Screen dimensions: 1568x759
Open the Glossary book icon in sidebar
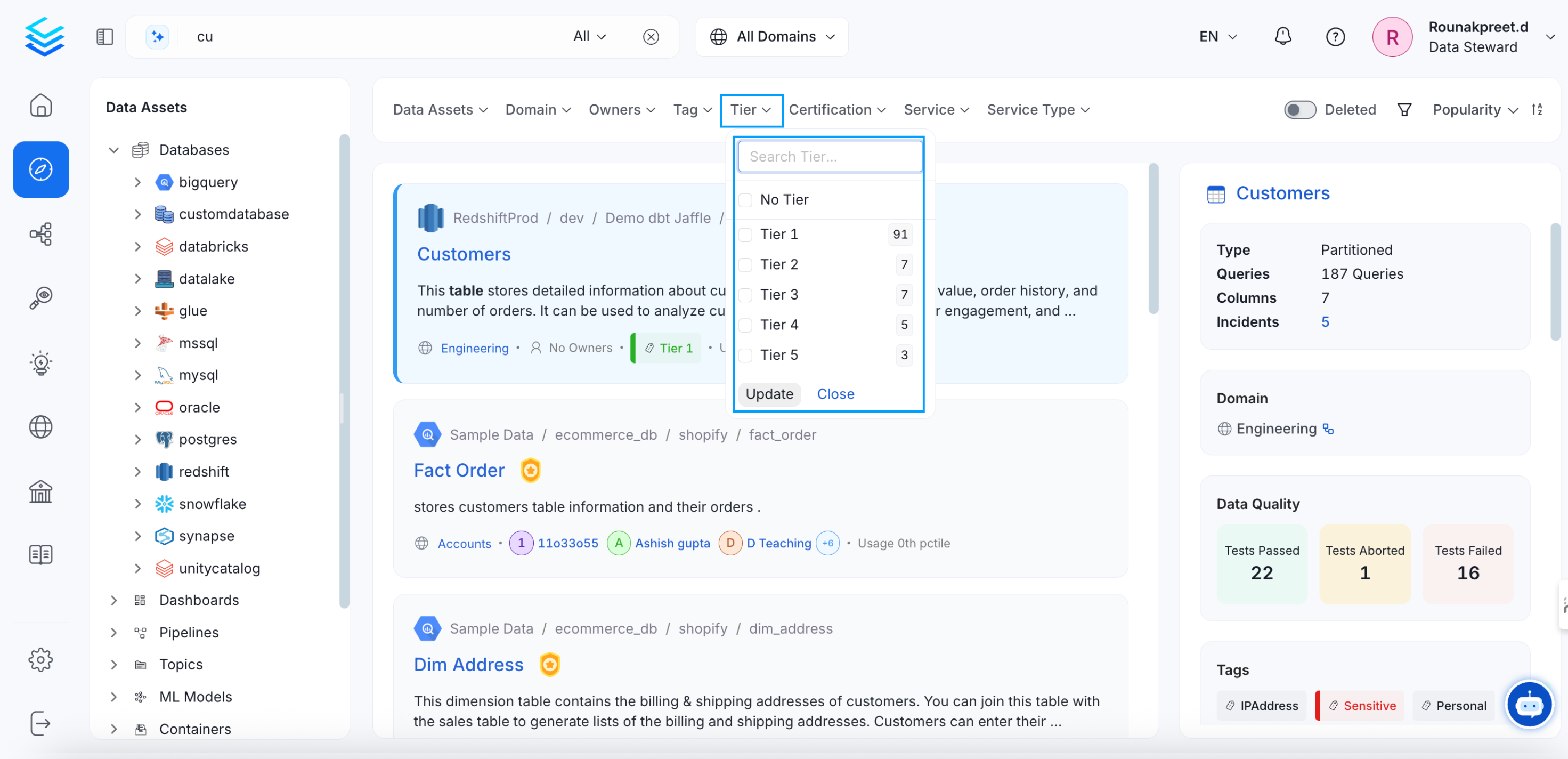[41, 554]
